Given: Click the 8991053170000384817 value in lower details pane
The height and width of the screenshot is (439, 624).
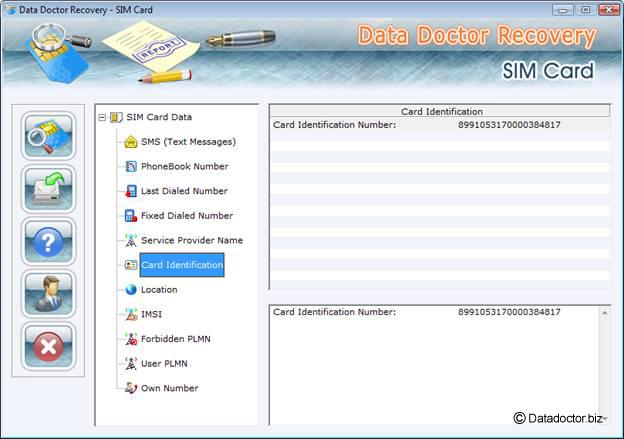Looking at the screenshot, I should (x=509, y=312).
